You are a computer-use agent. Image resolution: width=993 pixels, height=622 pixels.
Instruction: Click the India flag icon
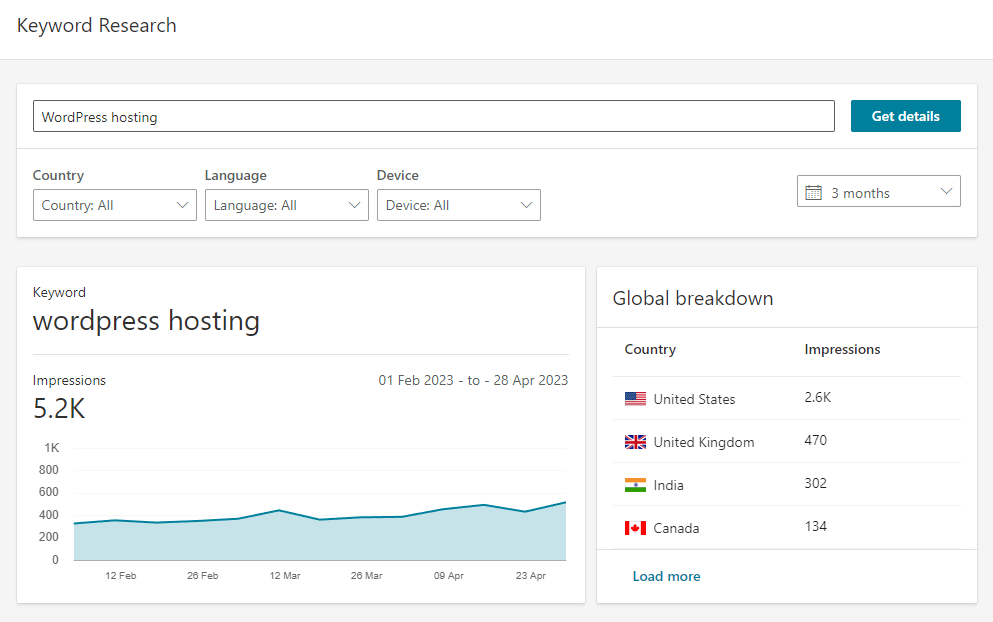pyautogui.click(x=635, y=485)
